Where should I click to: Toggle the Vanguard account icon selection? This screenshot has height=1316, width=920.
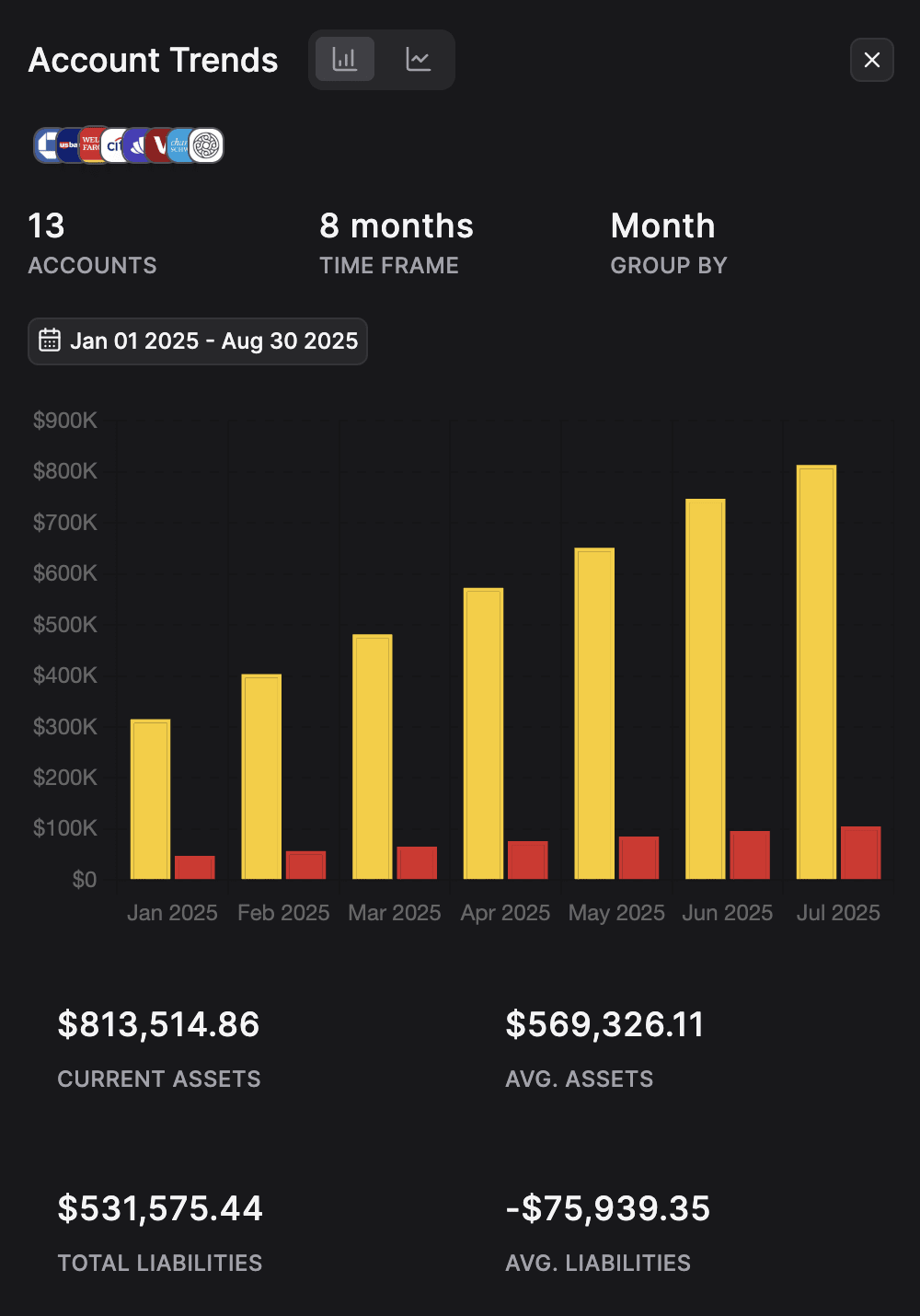[158, 145]
